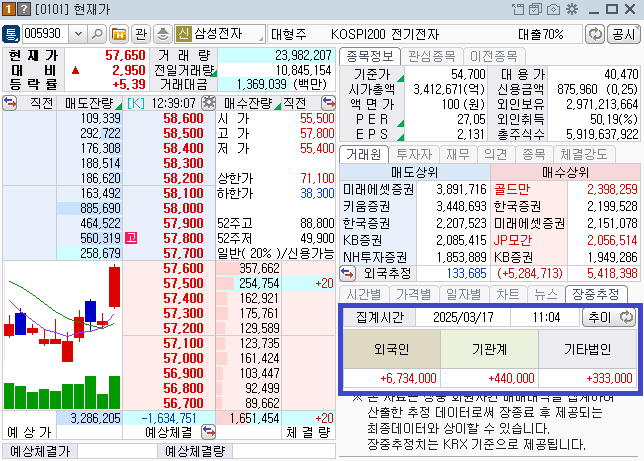Click 골드만 in the buyers list

(x=512, y=189)
